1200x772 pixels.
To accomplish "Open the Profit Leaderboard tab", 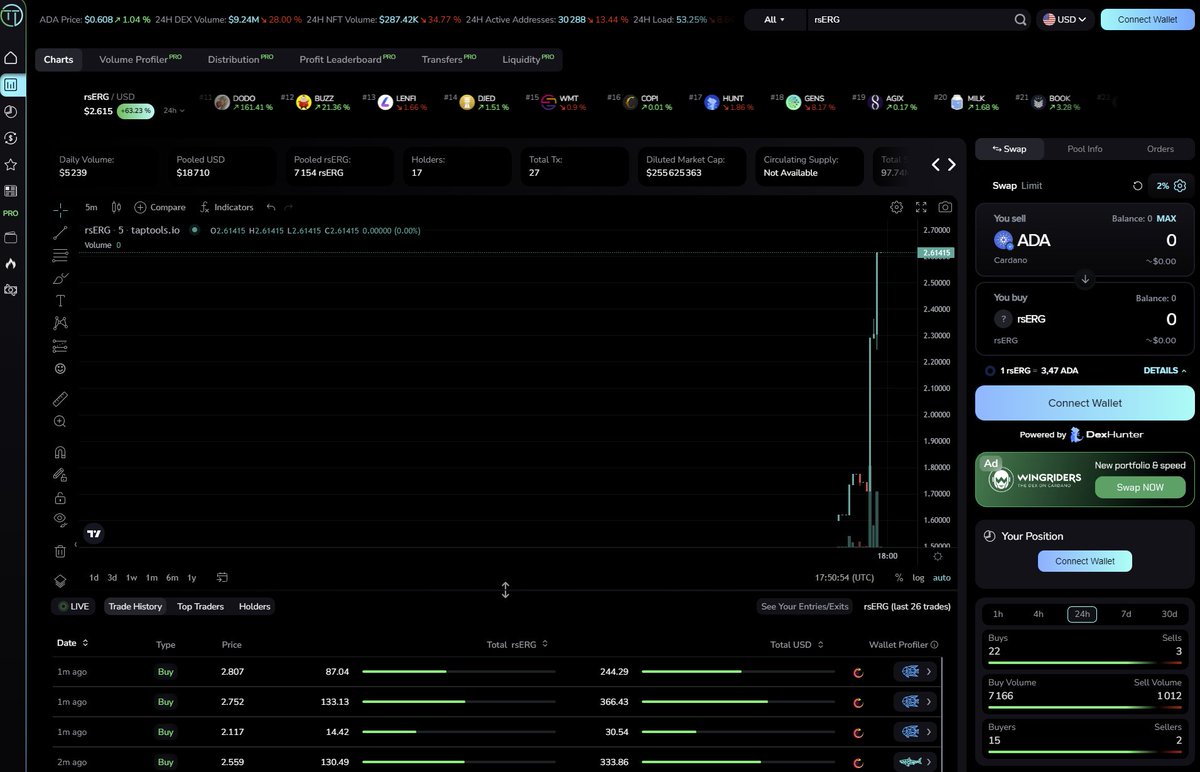I will point(348,59).
